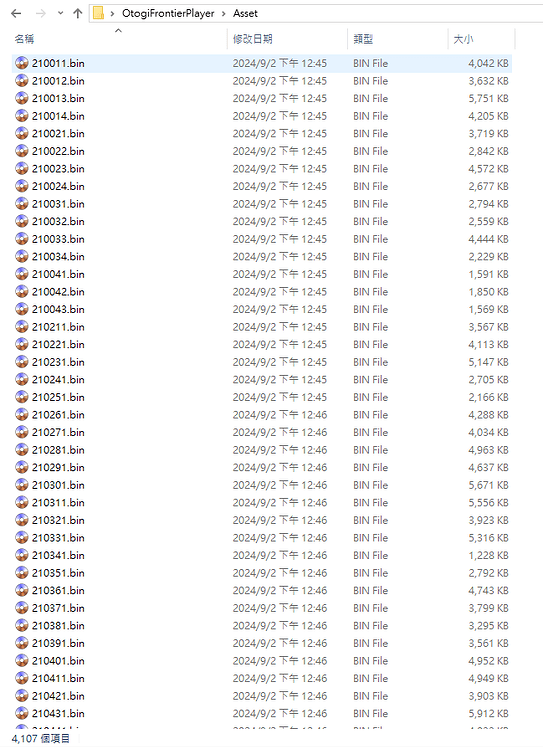
Task: Expand chevron between OtogiFrontierPlayer and Asset
Action: [223, 13]
